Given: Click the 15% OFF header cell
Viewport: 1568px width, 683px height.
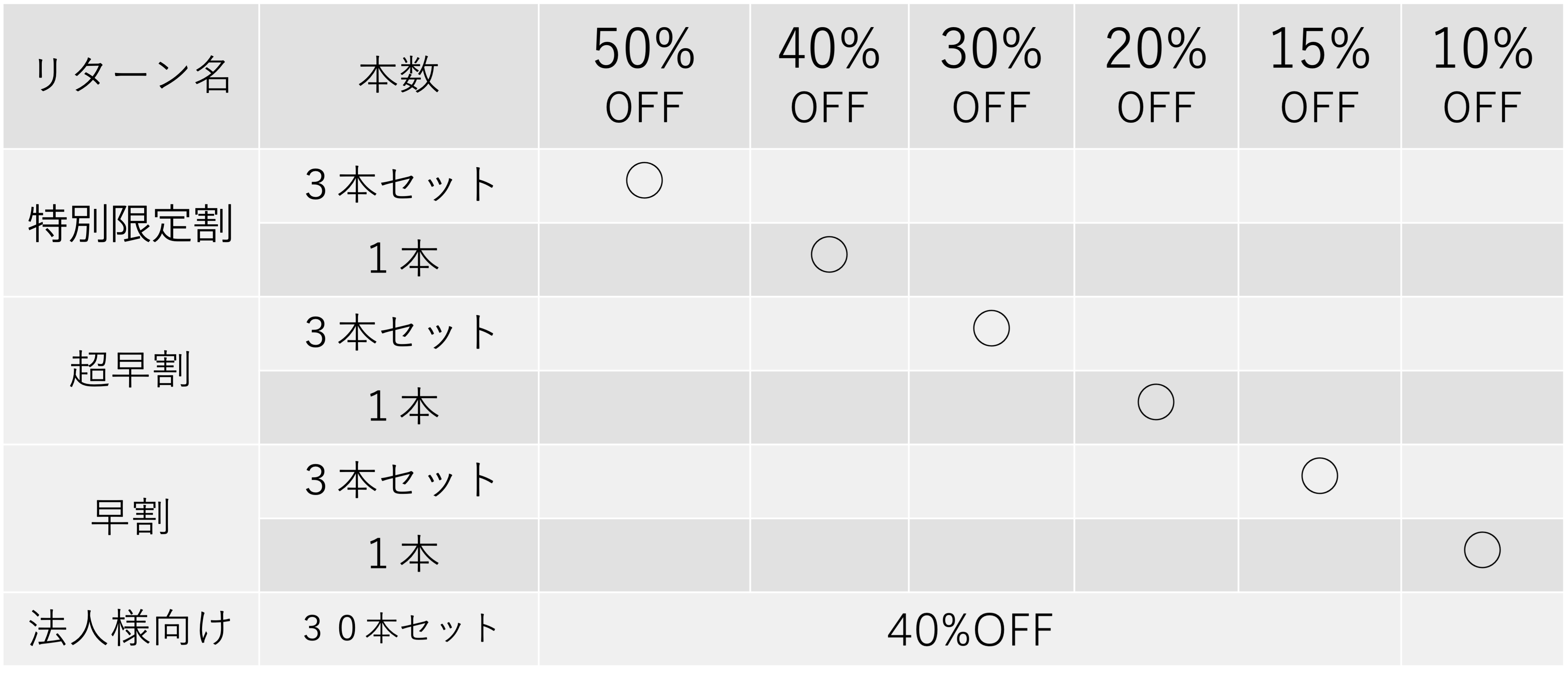Looking at the screenshot, I should click(1319, 76).
